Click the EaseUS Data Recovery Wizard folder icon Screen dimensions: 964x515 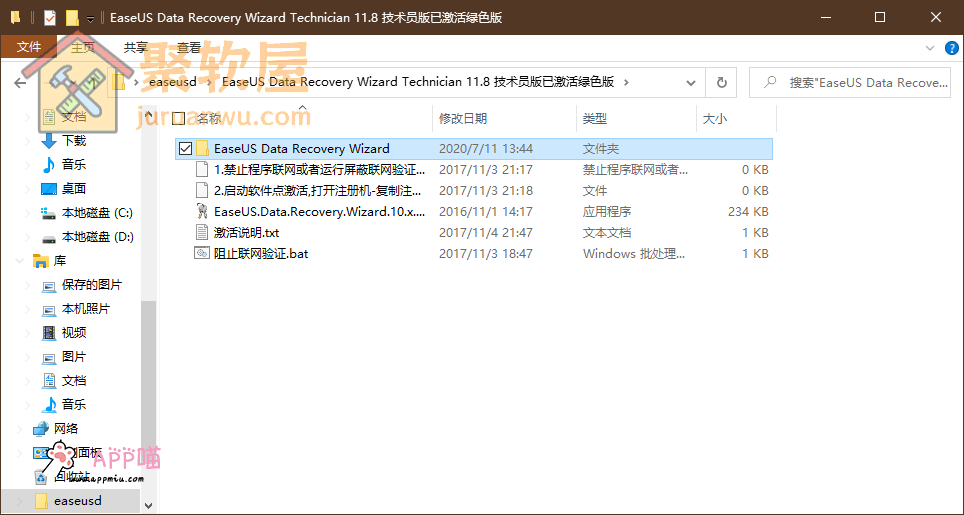202,149
